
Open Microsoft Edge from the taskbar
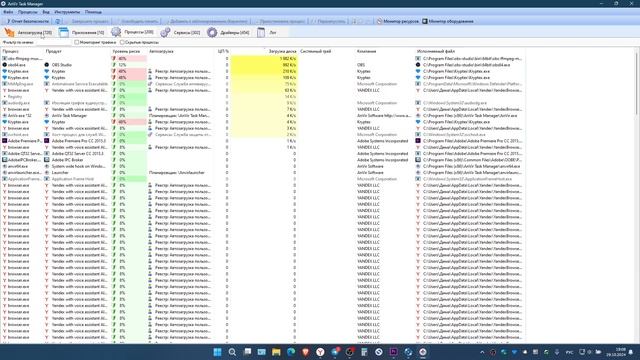(x=291, y=352)
